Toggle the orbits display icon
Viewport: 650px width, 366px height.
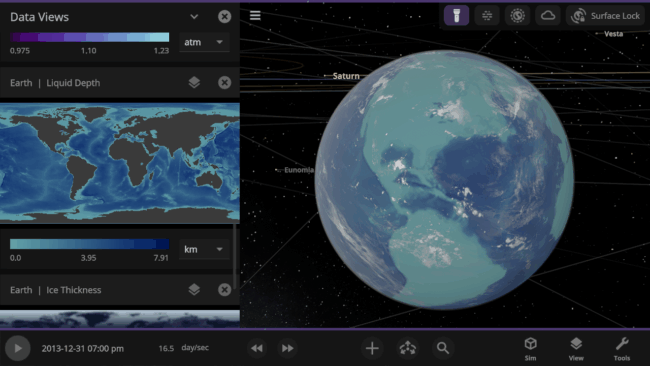(x=517, y=16)
